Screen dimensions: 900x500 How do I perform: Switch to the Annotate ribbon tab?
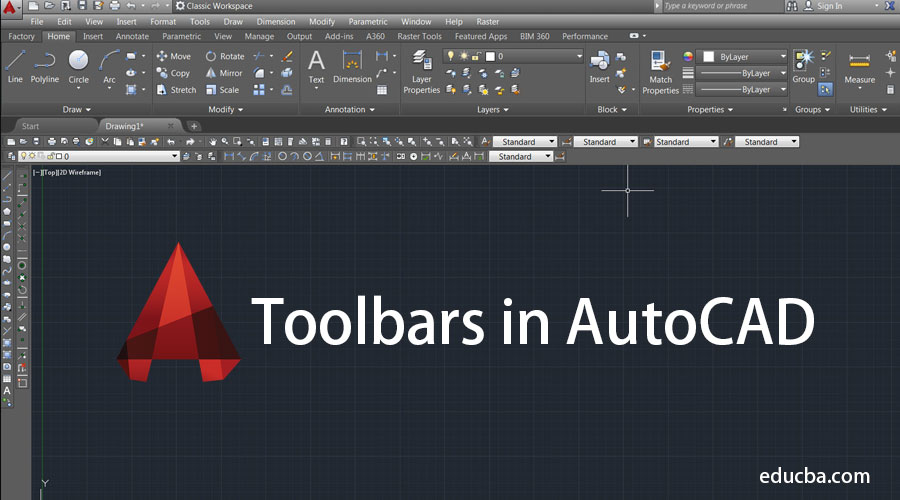[132, 36]
